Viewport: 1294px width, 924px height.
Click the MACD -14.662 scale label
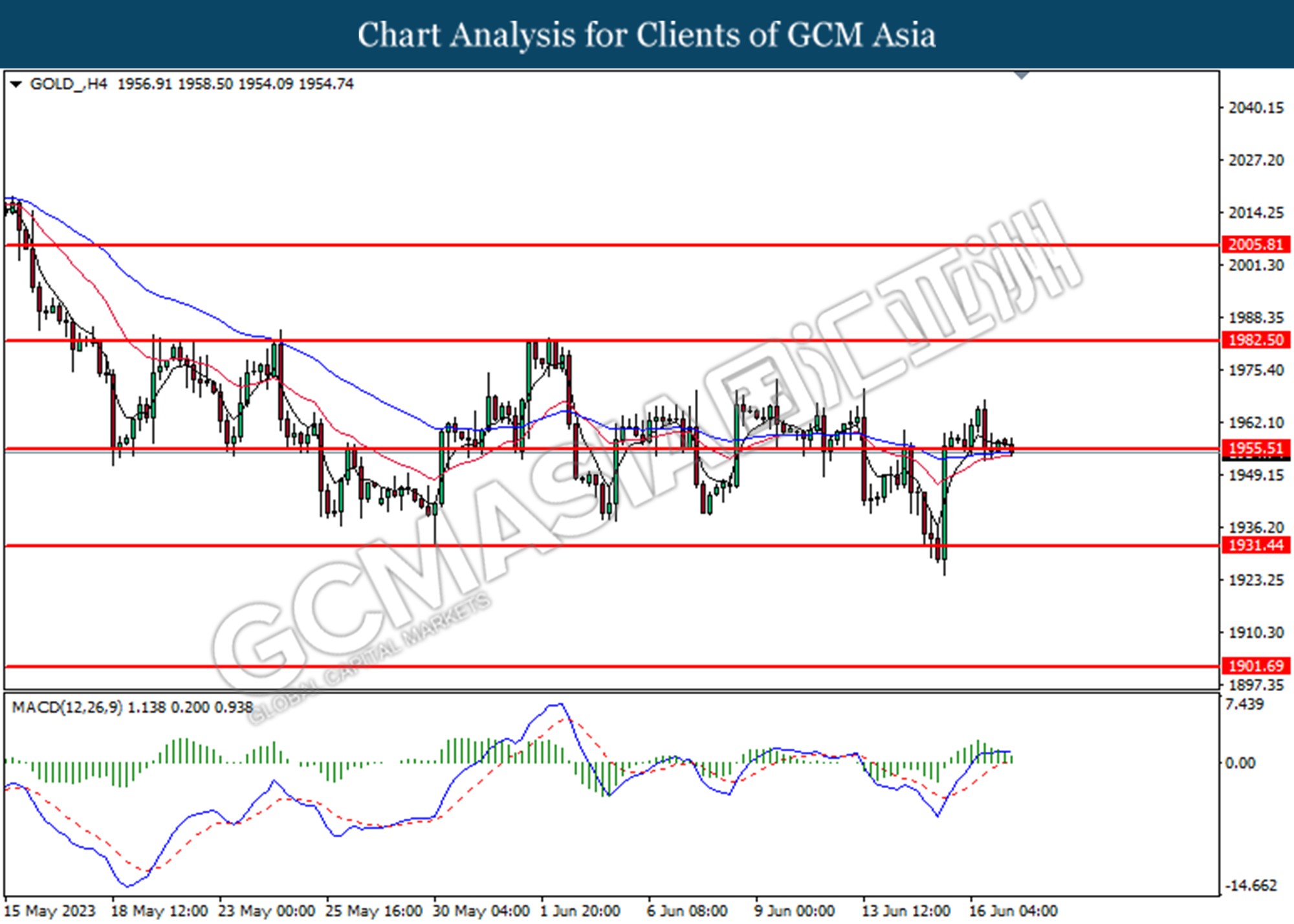click(1251, 886)
